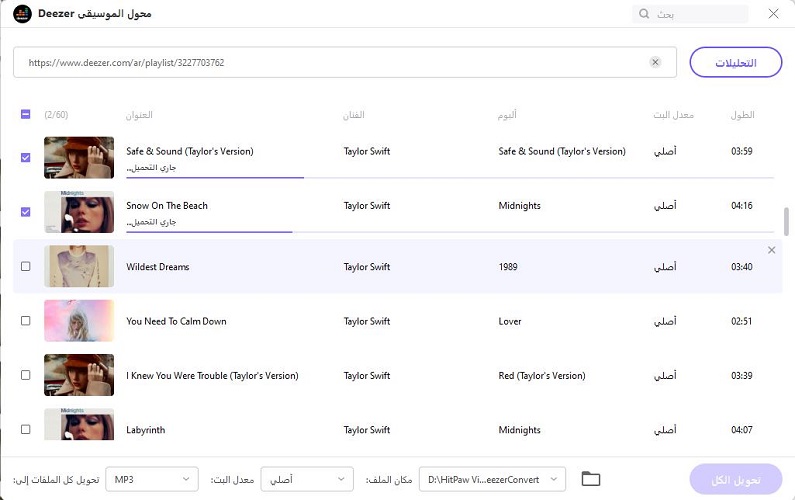Click the length column header (الطول)

click(x=742, y=115)
